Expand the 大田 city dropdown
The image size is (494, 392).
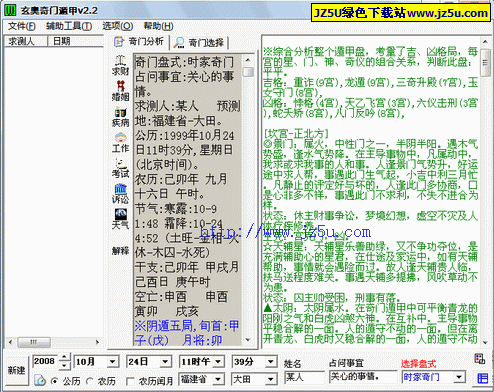(x=271, y=379)
